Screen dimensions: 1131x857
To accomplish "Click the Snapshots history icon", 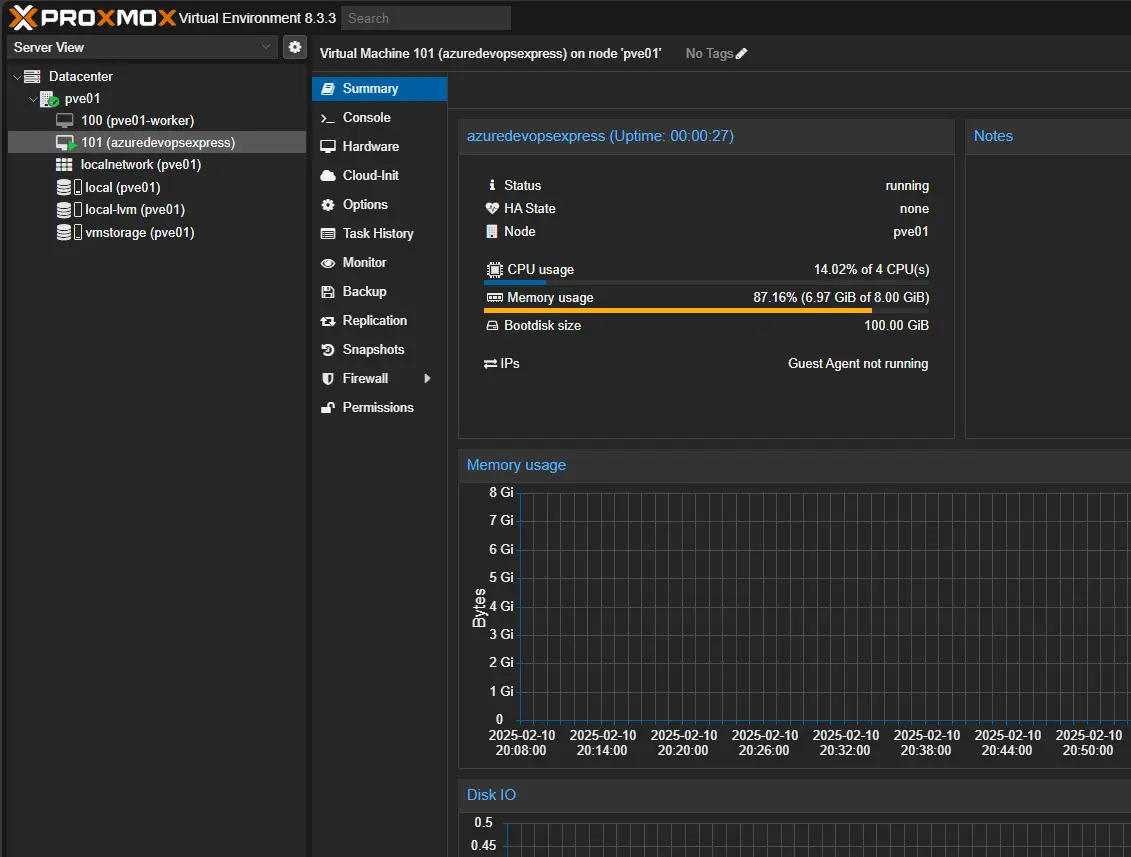I will coord(327,350).
